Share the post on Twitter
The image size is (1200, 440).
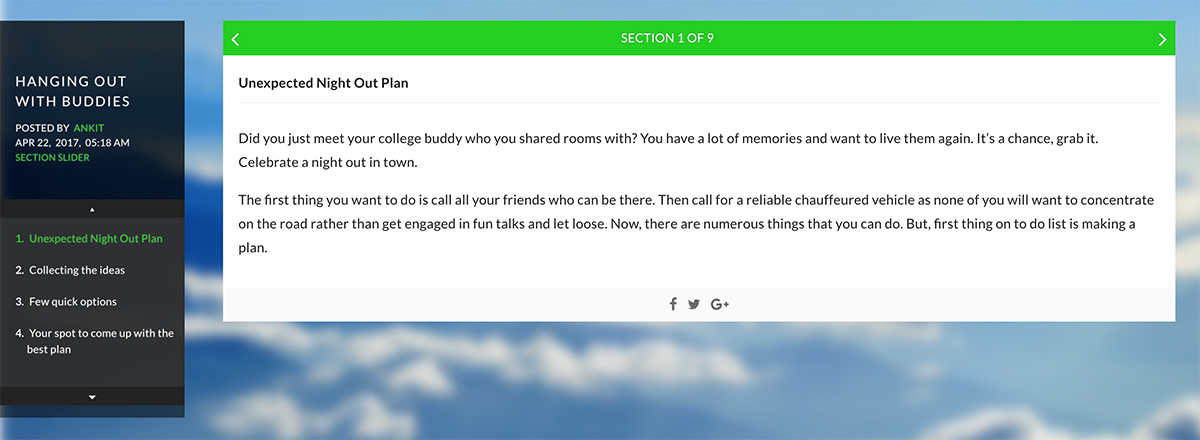pyautogui.click(x=694, y=304)
